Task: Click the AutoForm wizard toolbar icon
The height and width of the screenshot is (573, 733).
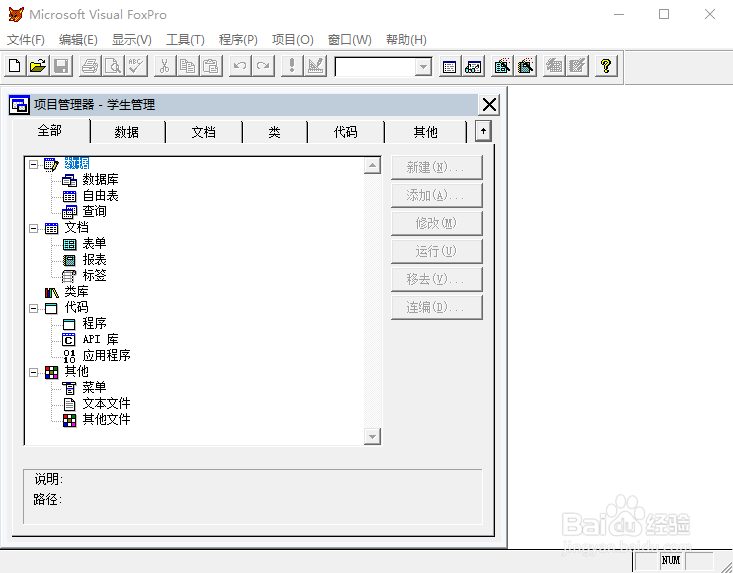Action: coord(554,66)
